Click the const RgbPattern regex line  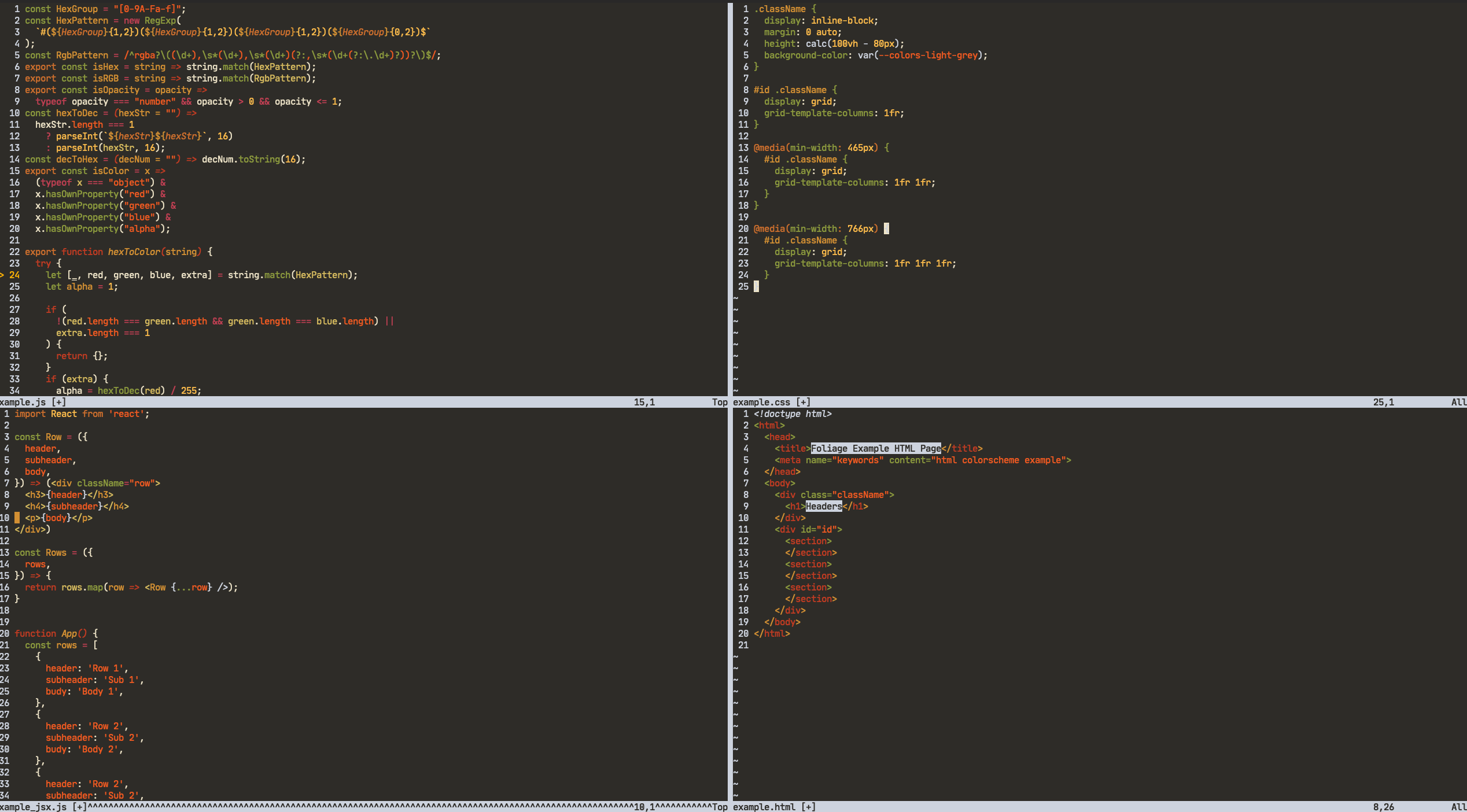(x=233, y=55)
